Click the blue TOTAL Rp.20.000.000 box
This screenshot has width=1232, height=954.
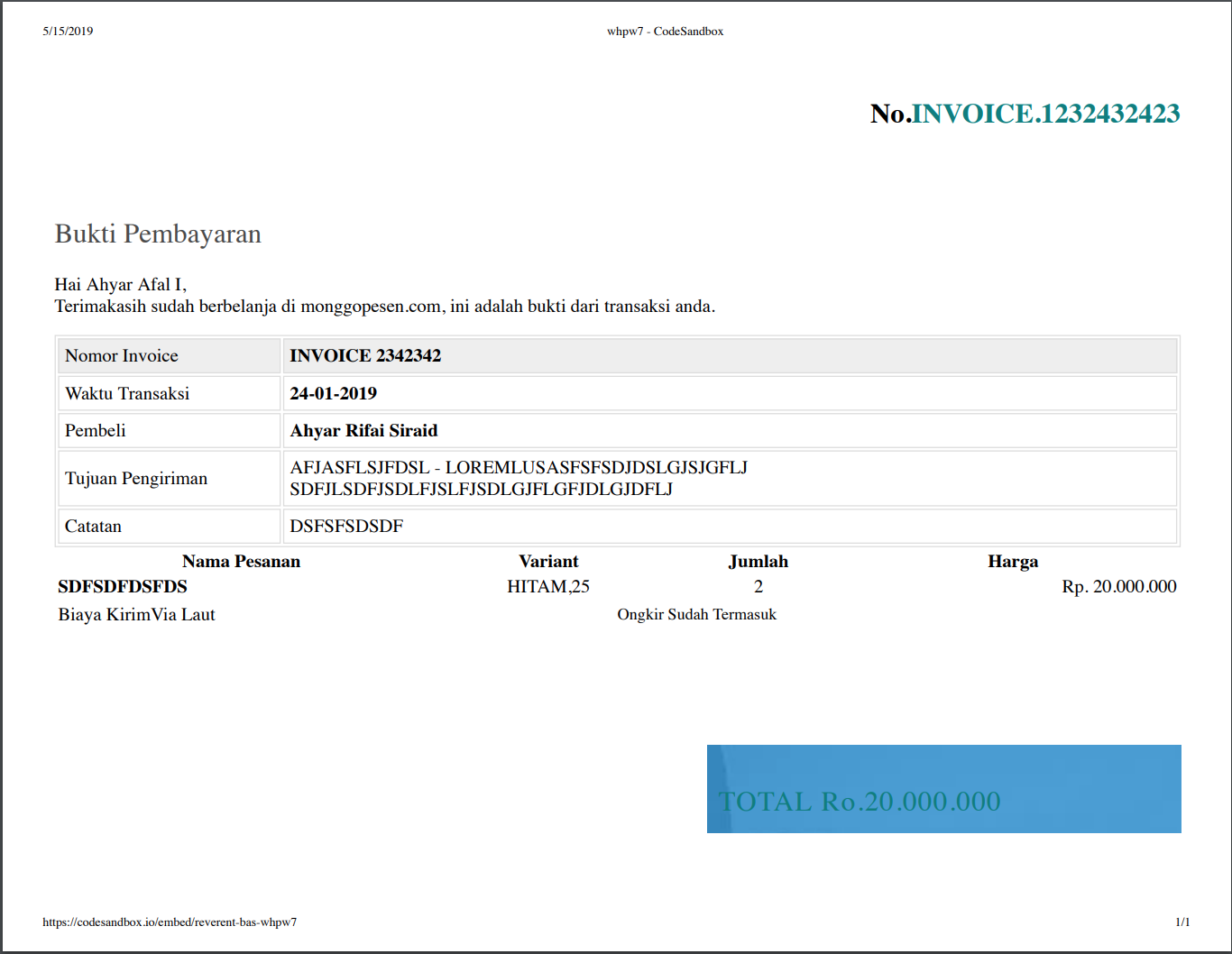coord(944,789)
